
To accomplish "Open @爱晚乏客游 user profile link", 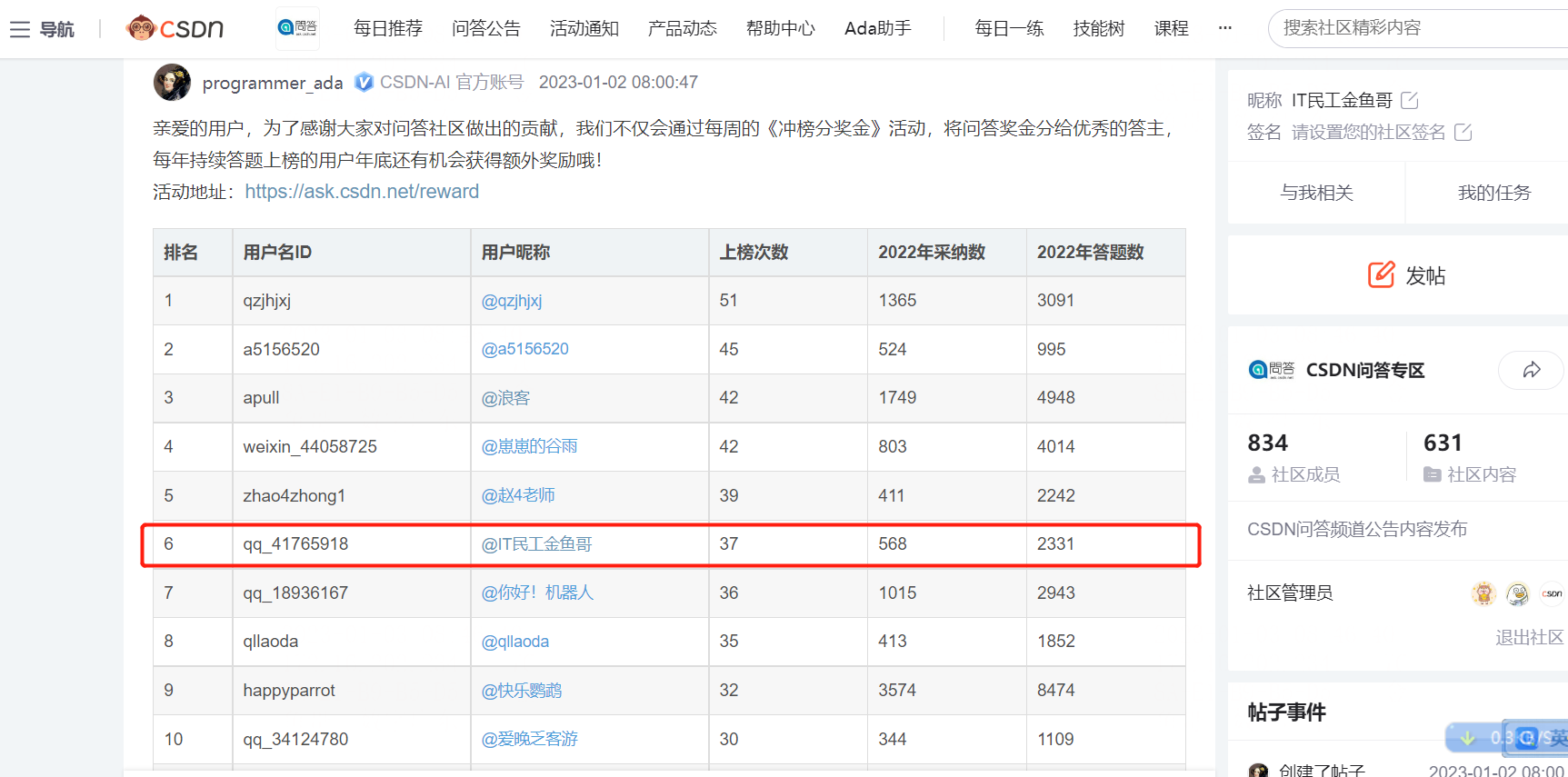I will (x=530, y=739).
